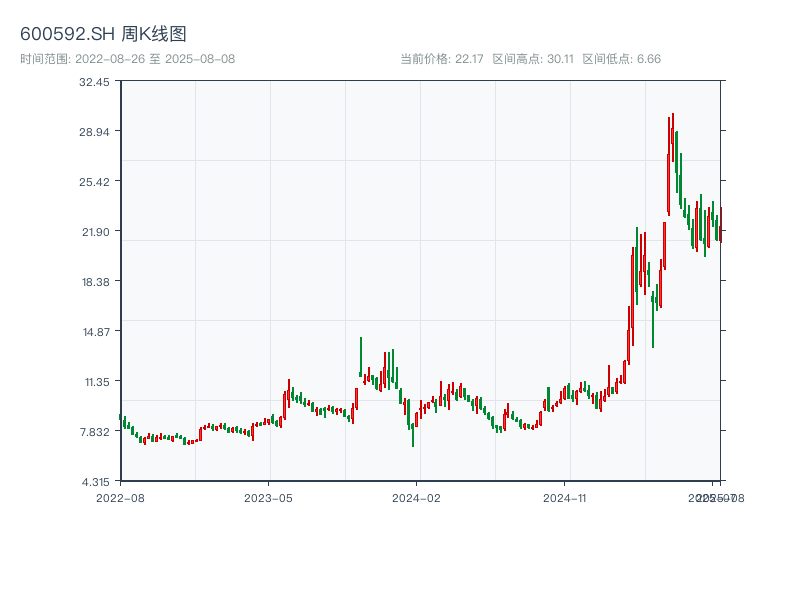
Task: Click the y-axis value 7.832
Action: click(x=95, y=432)
